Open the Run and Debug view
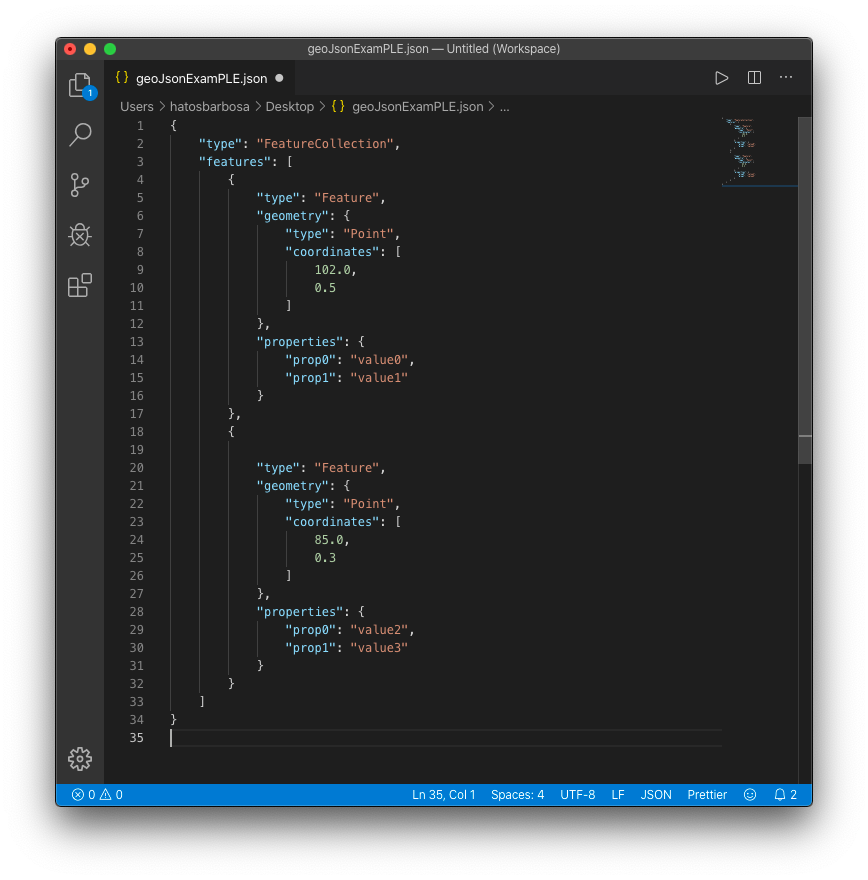This screenshot has width=868, height=880. [80, 235]
